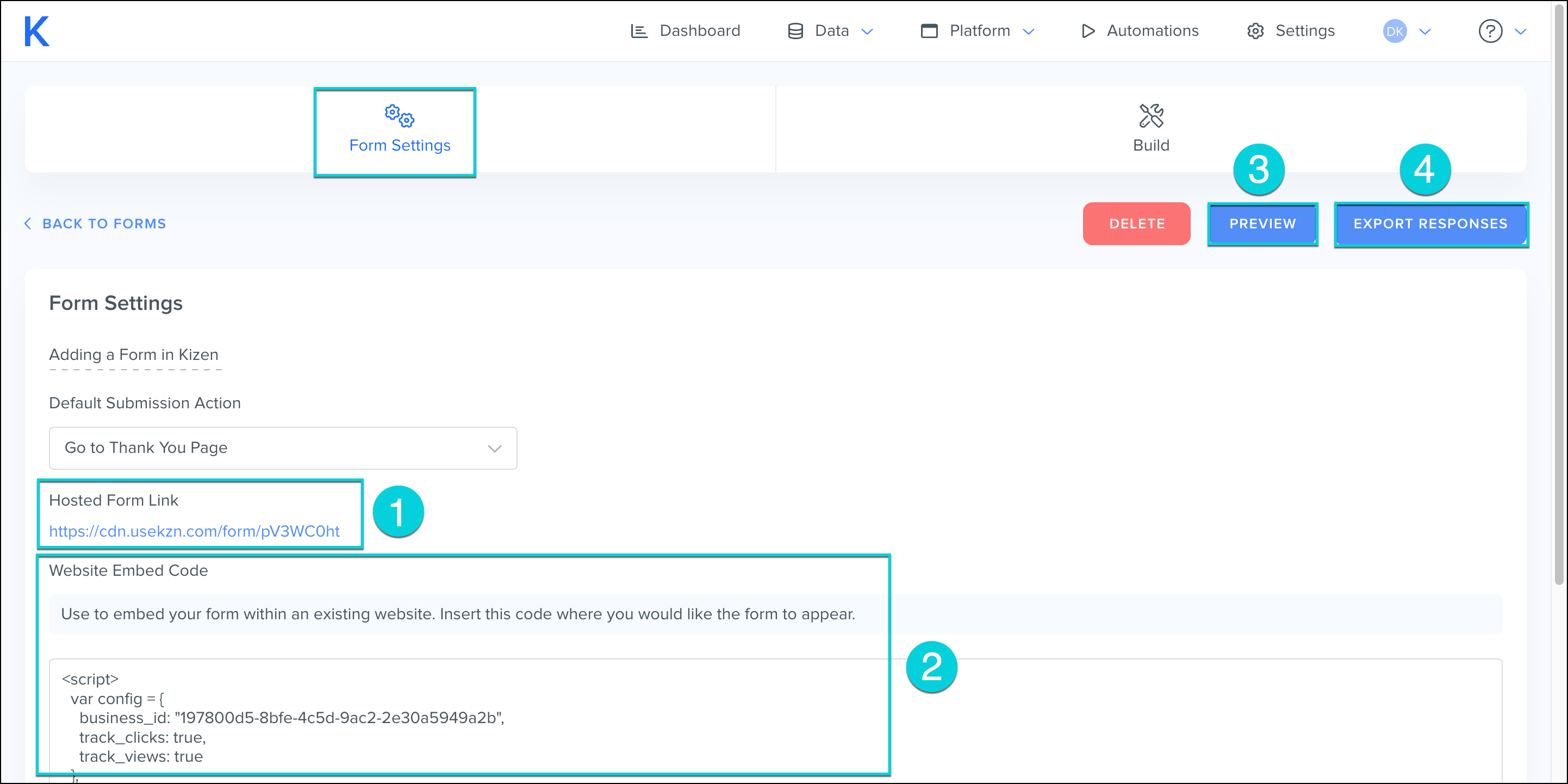Click the Preview button
This screenshot has width=1568, height=784.
pyautogui.click(x=1262, y=224)
